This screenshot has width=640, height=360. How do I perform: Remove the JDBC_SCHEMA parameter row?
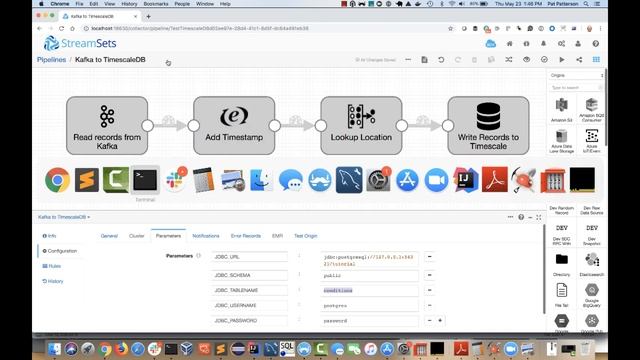point(429,275)
